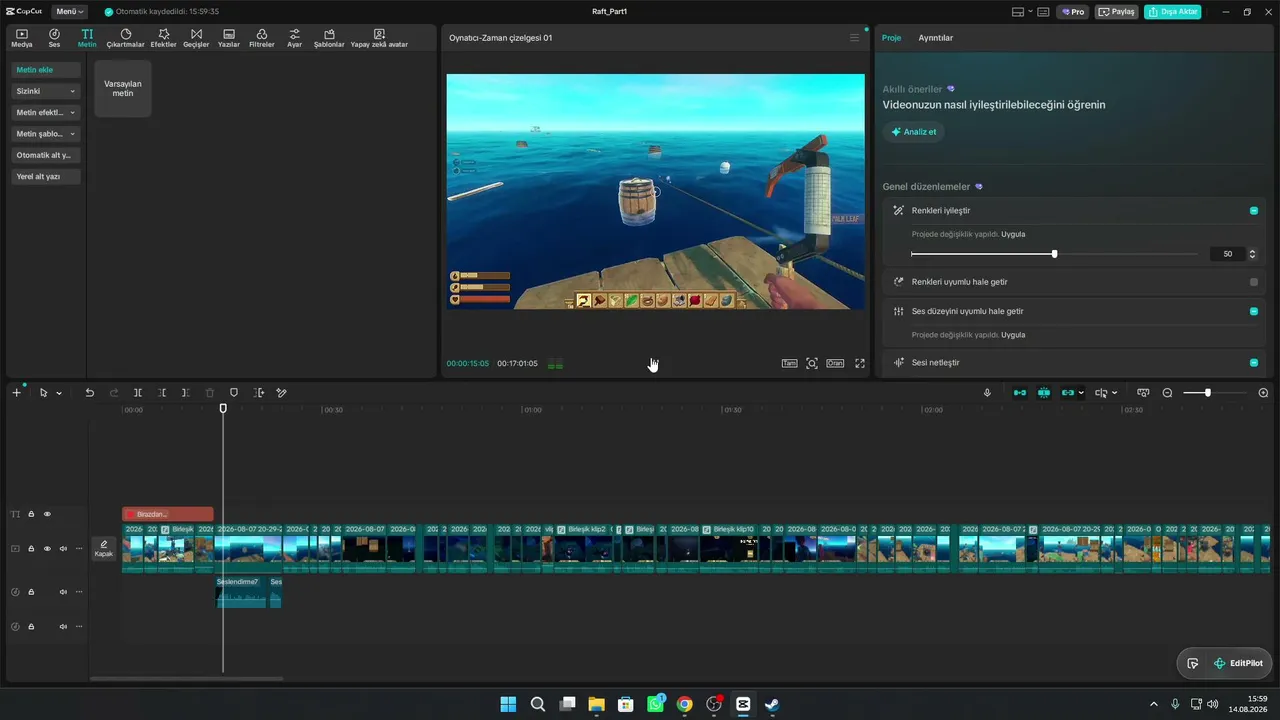The height and width of the screenshot is (720, 1280).
Task: Open the preview panel hamburger menu
Action: click(854, 38)
